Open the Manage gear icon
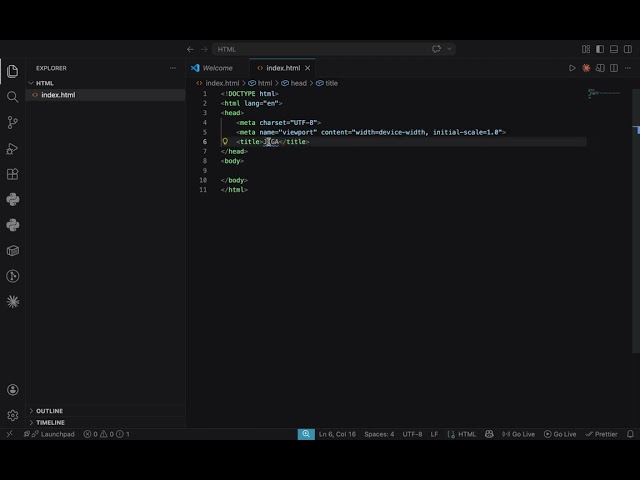The width and height of the screenshot is (640, 480). [x=13, y=416]
